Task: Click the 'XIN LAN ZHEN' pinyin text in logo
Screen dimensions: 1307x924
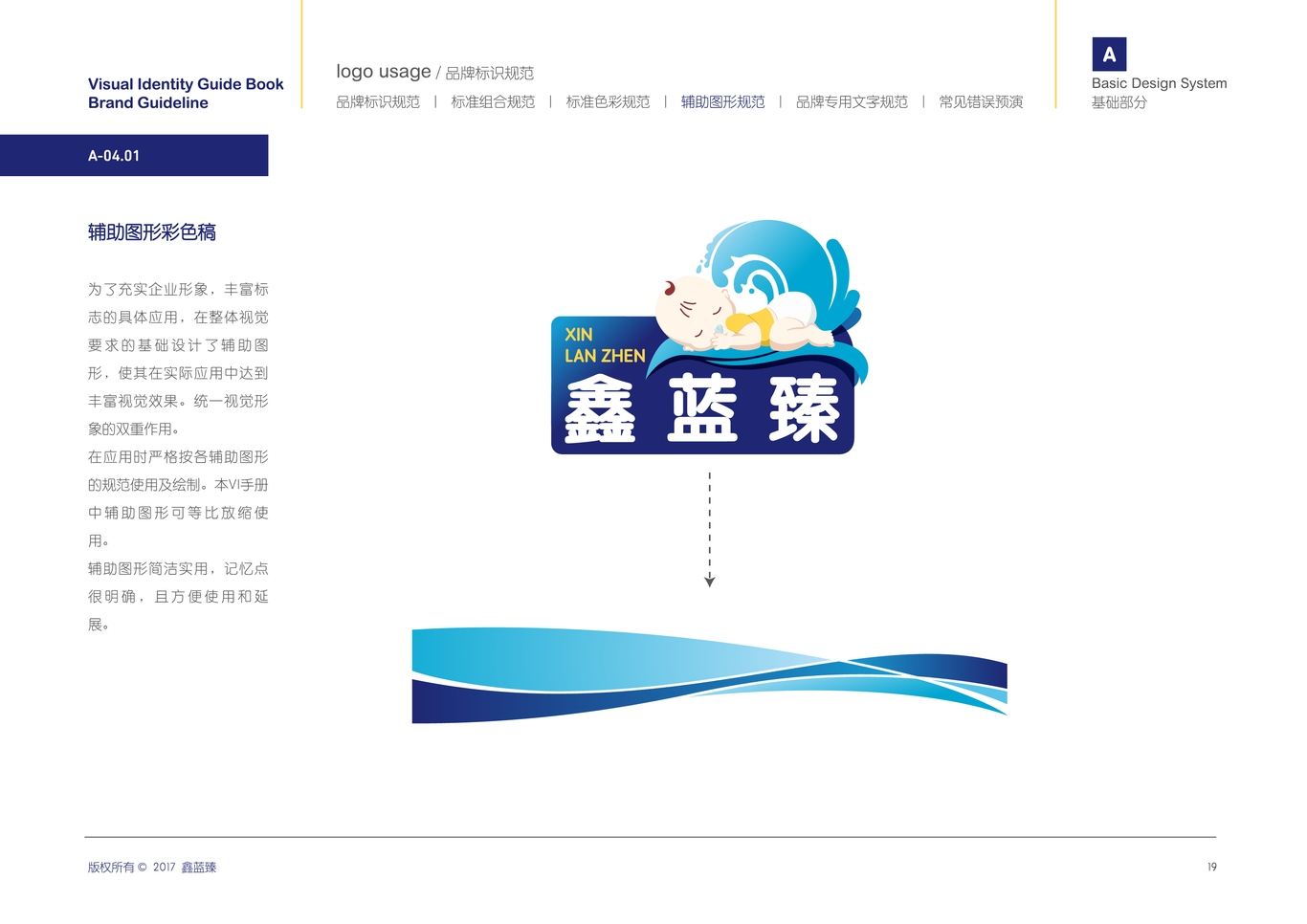Action: [x=605, y=345]
